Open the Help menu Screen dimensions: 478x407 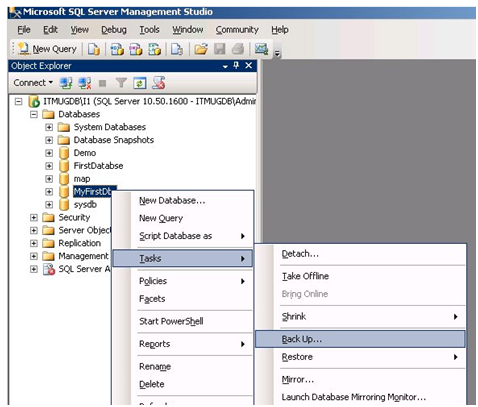pos(279,30)
